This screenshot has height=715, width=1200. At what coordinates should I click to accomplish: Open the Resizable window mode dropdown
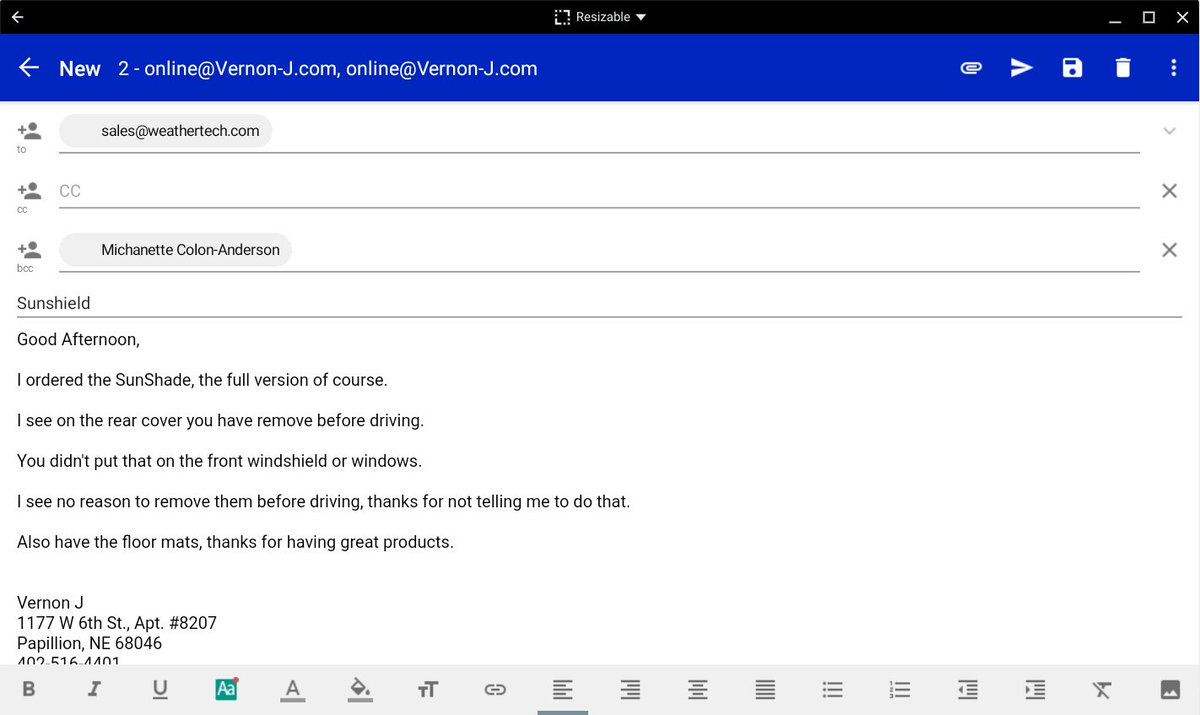tap(600, 17)
